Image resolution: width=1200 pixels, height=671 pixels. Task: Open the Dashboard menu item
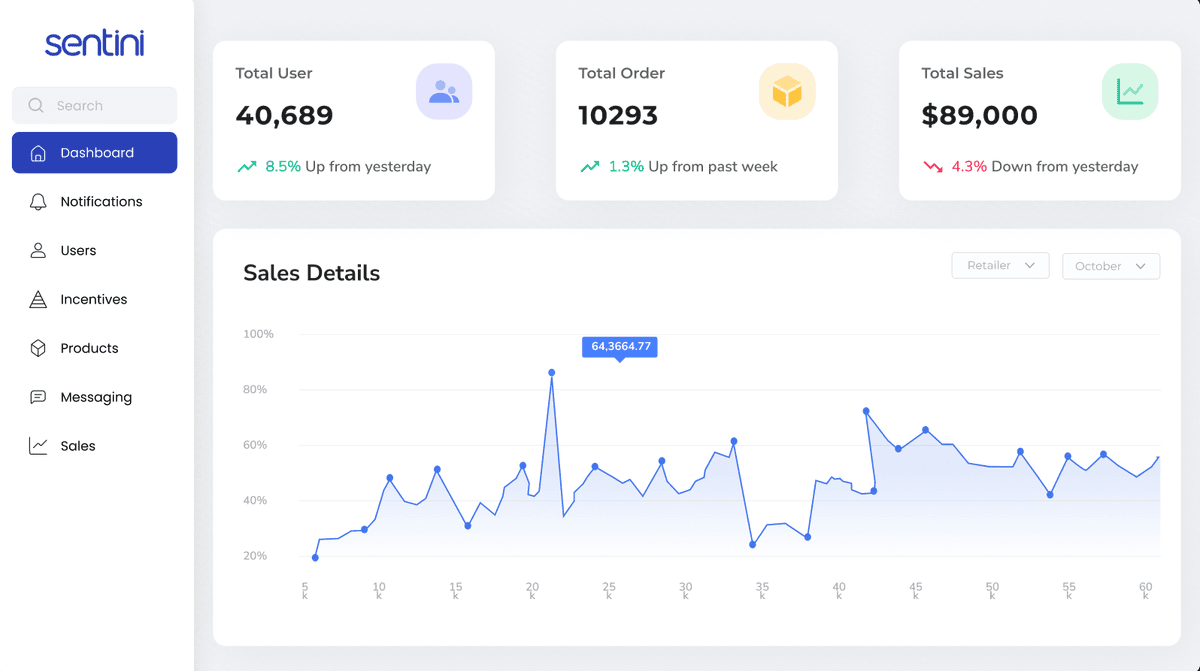[94, 153]
